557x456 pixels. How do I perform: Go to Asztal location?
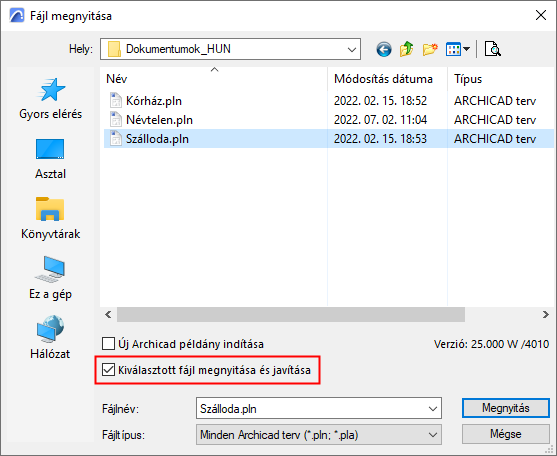tap(50, 159)
